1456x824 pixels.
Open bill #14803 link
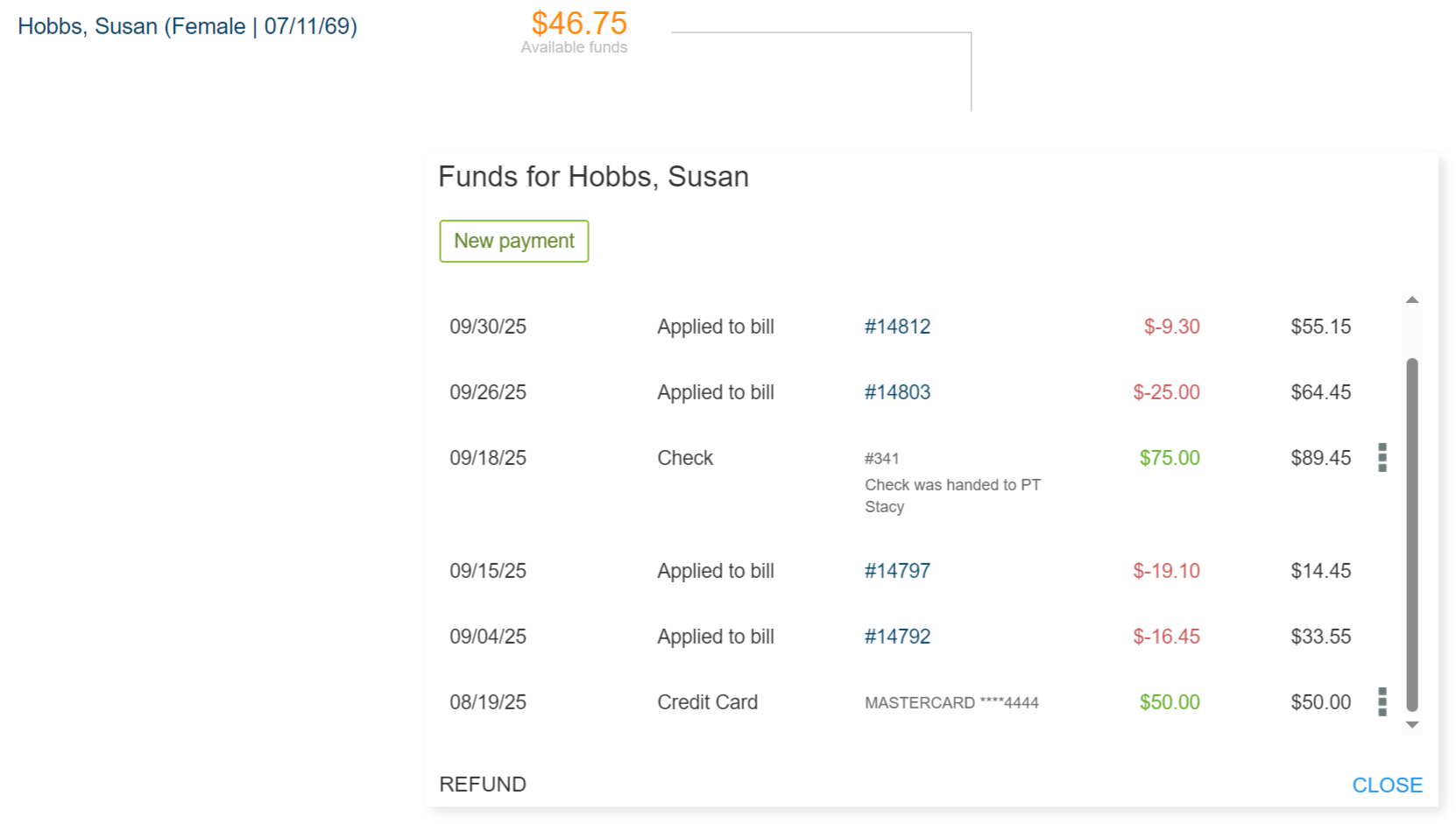(x=897, y=392)
